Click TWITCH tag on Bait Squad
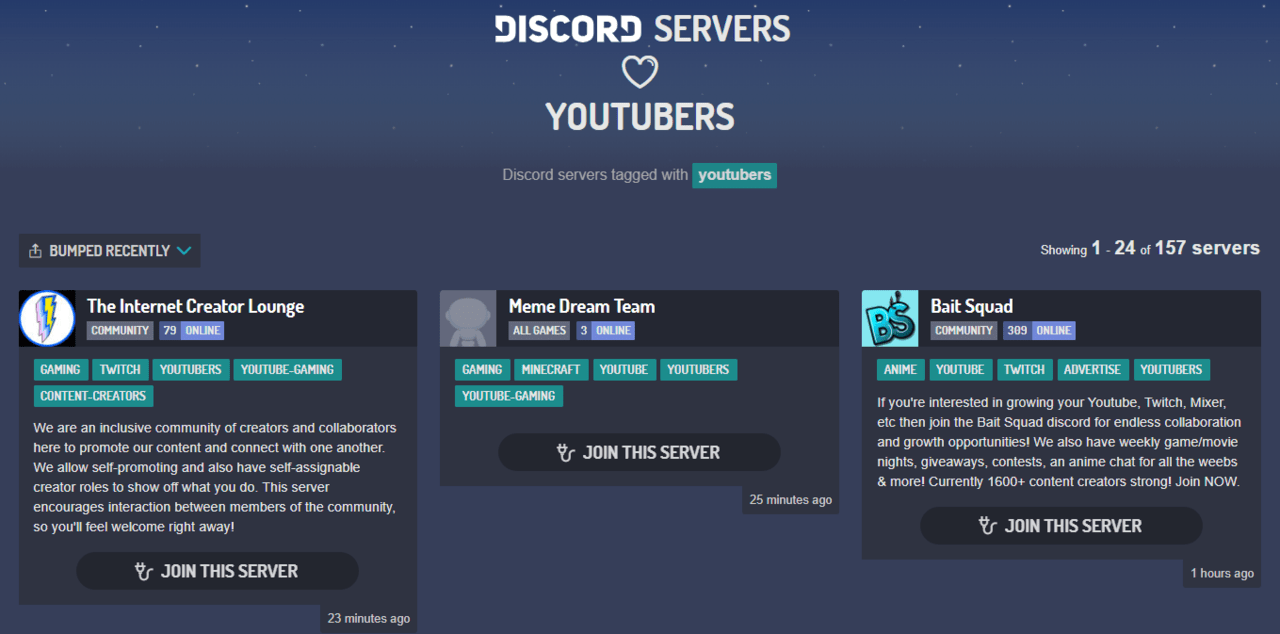 click(1024, 369)
